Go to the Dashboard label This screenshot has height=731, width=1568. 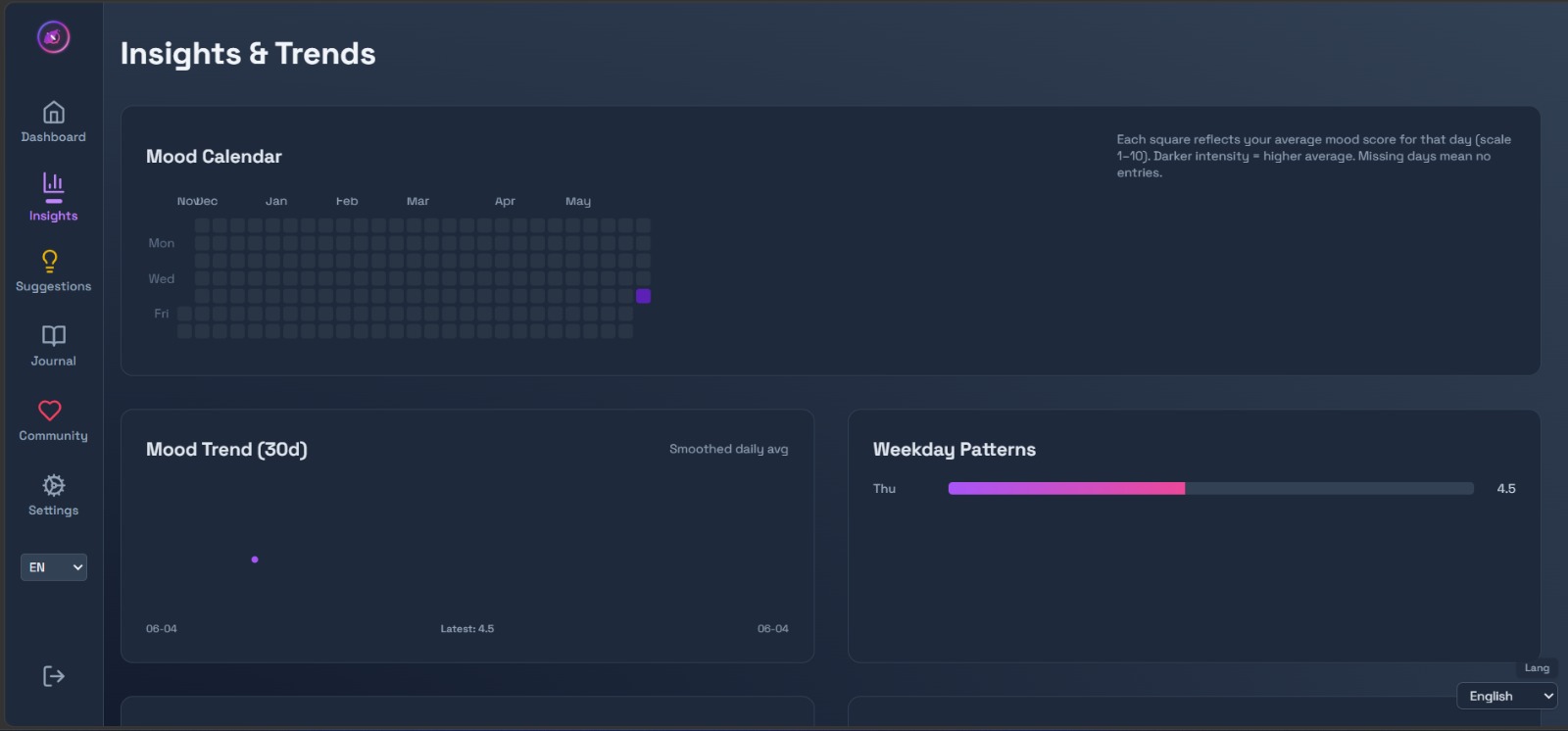coord(54,137)
